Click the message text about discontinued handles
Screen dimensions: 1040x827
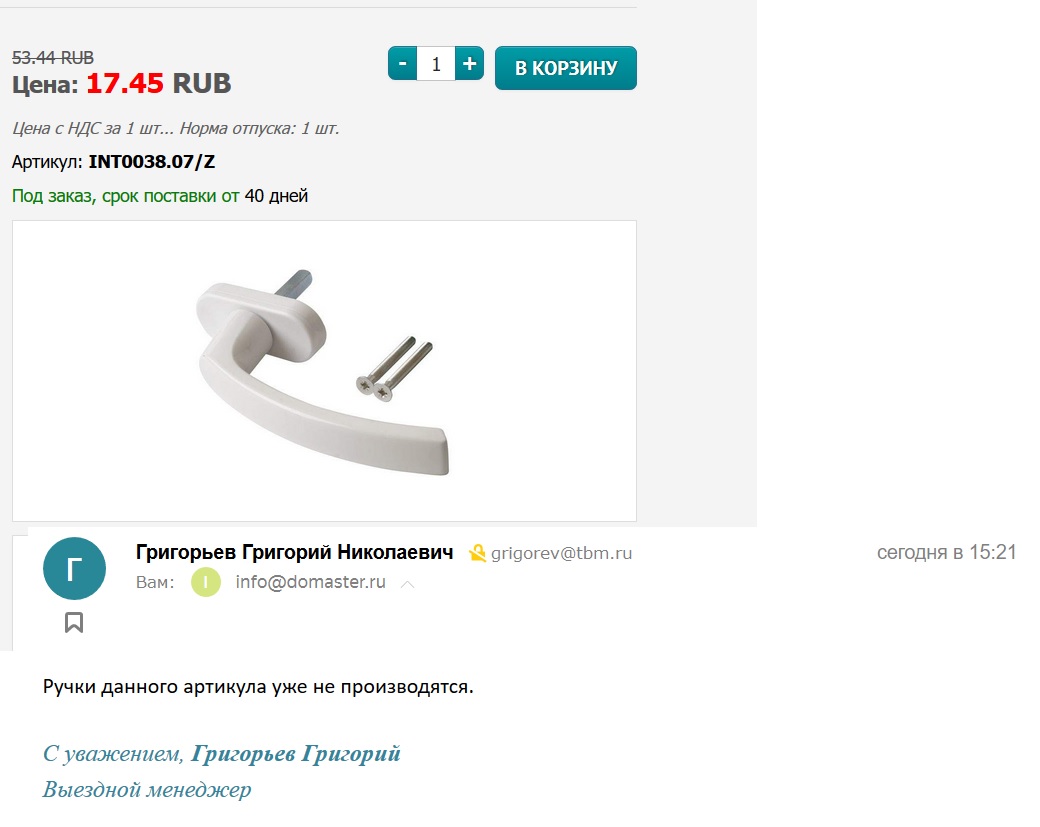click(x=258, y=686)
